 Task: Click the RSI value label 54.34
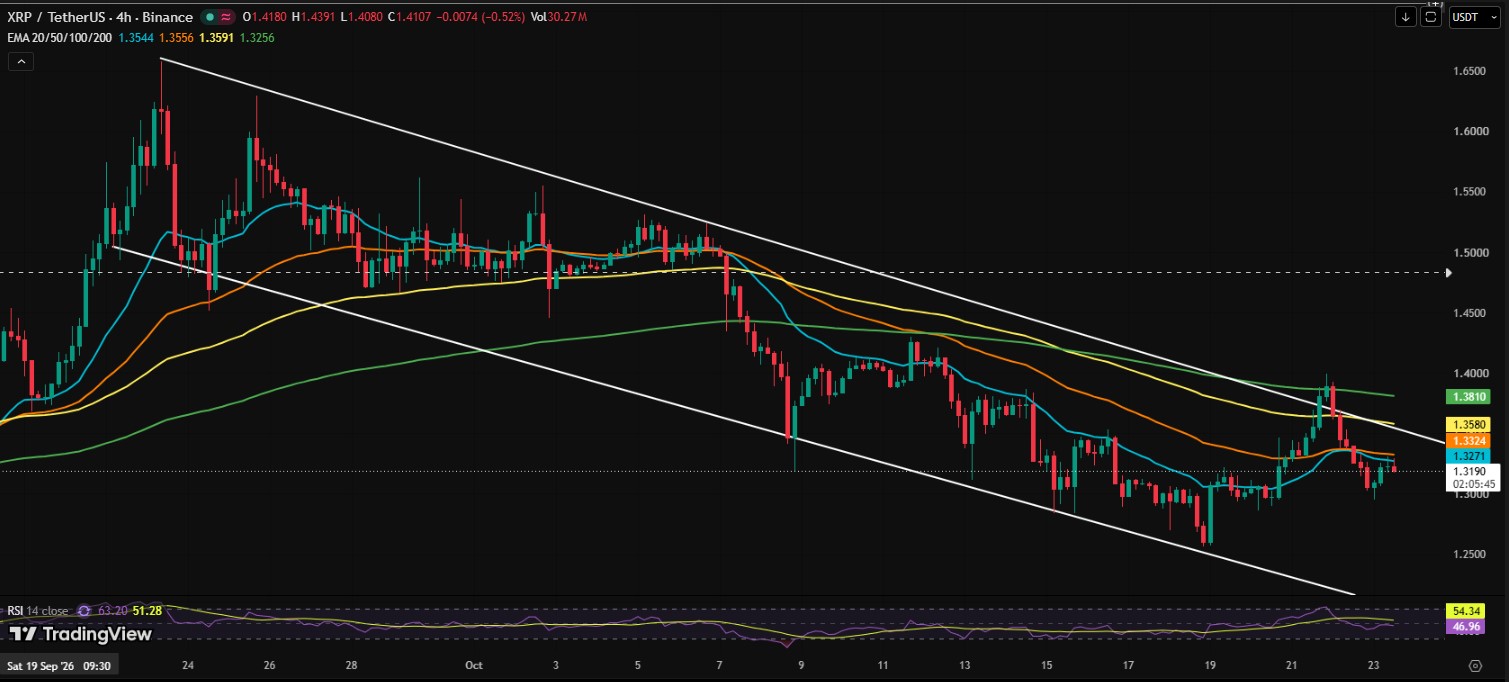(1465, 611)
